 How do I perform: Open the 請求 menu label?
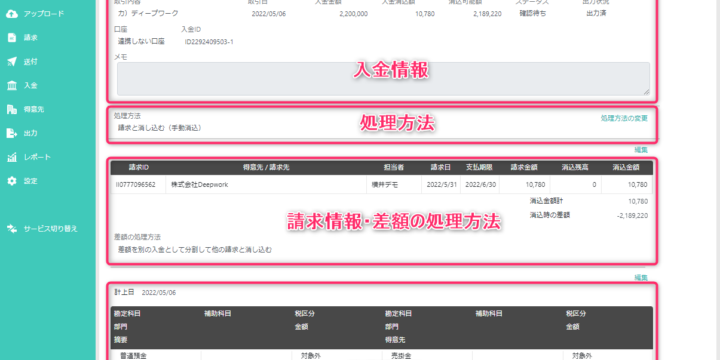(x=30, y=38)
